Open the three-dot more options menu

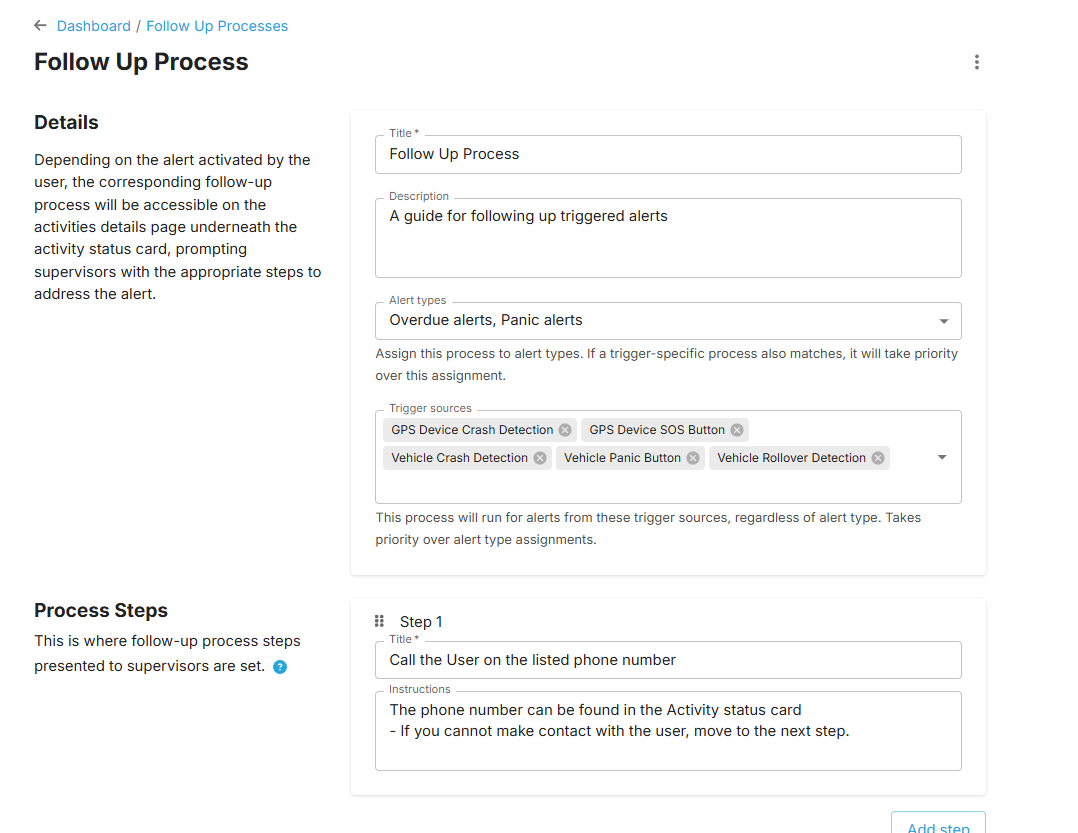[976, 62]
